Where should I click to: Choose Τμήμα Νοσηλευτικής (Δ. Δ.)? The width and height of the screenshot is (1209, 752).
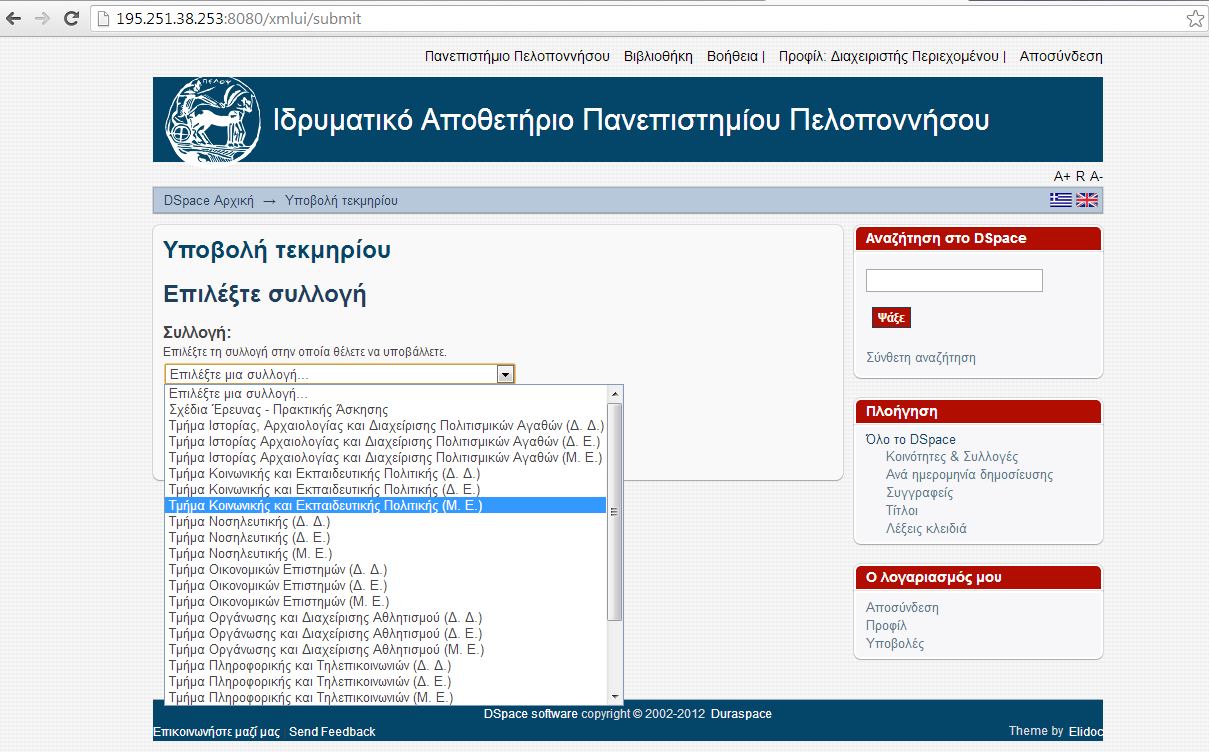click(386, 522)
